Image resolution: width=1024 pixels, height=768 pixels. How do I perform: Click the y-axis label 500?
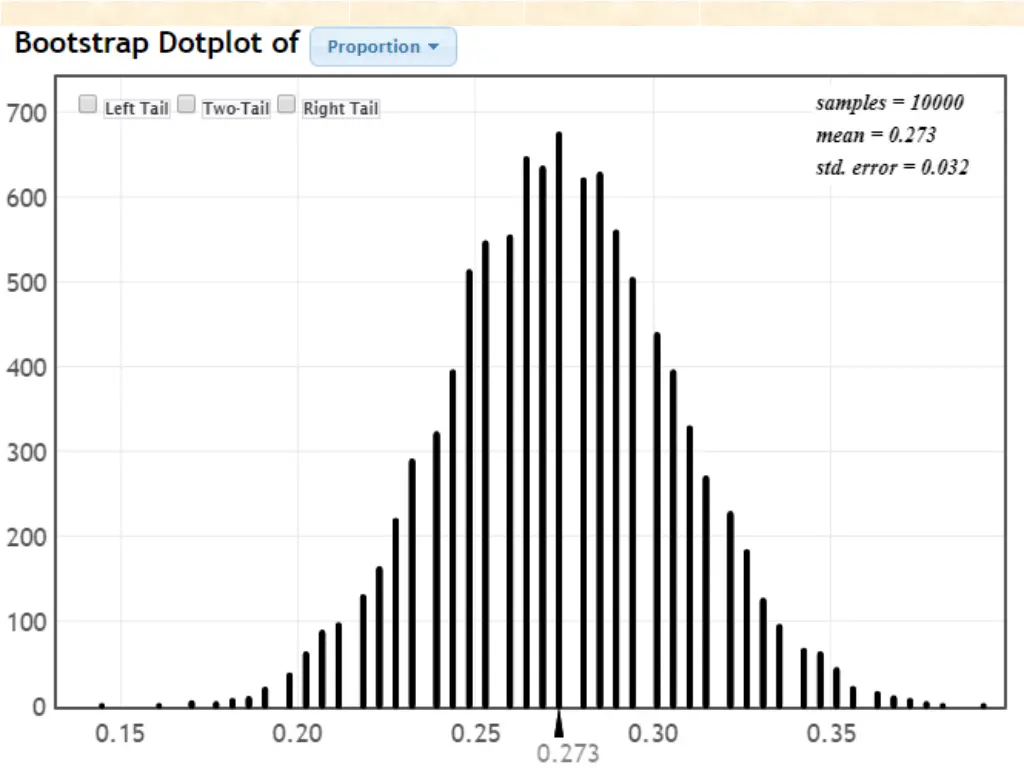click(27, 283)
